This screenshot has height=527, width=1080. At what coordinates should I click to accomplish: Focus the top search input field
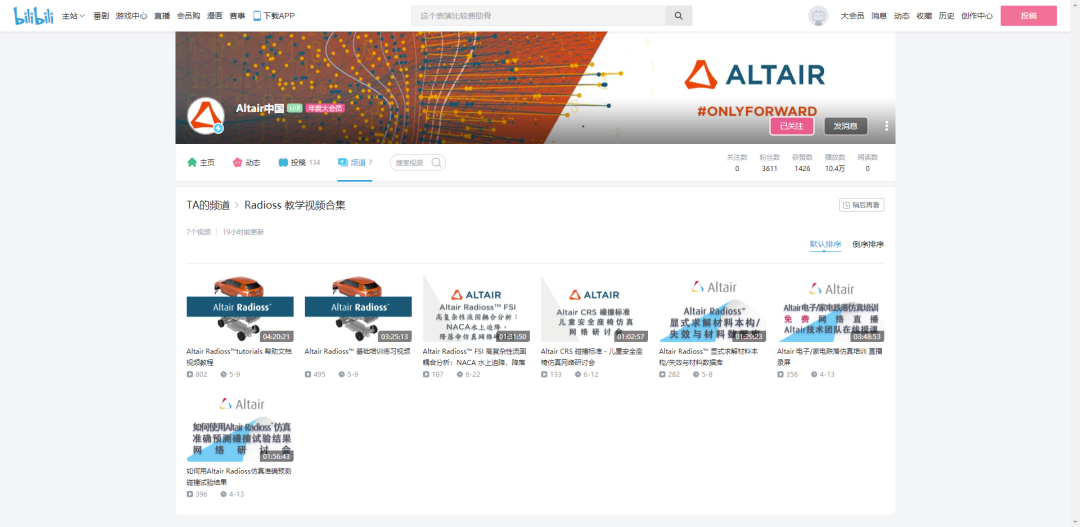click(x=538, y=16)
